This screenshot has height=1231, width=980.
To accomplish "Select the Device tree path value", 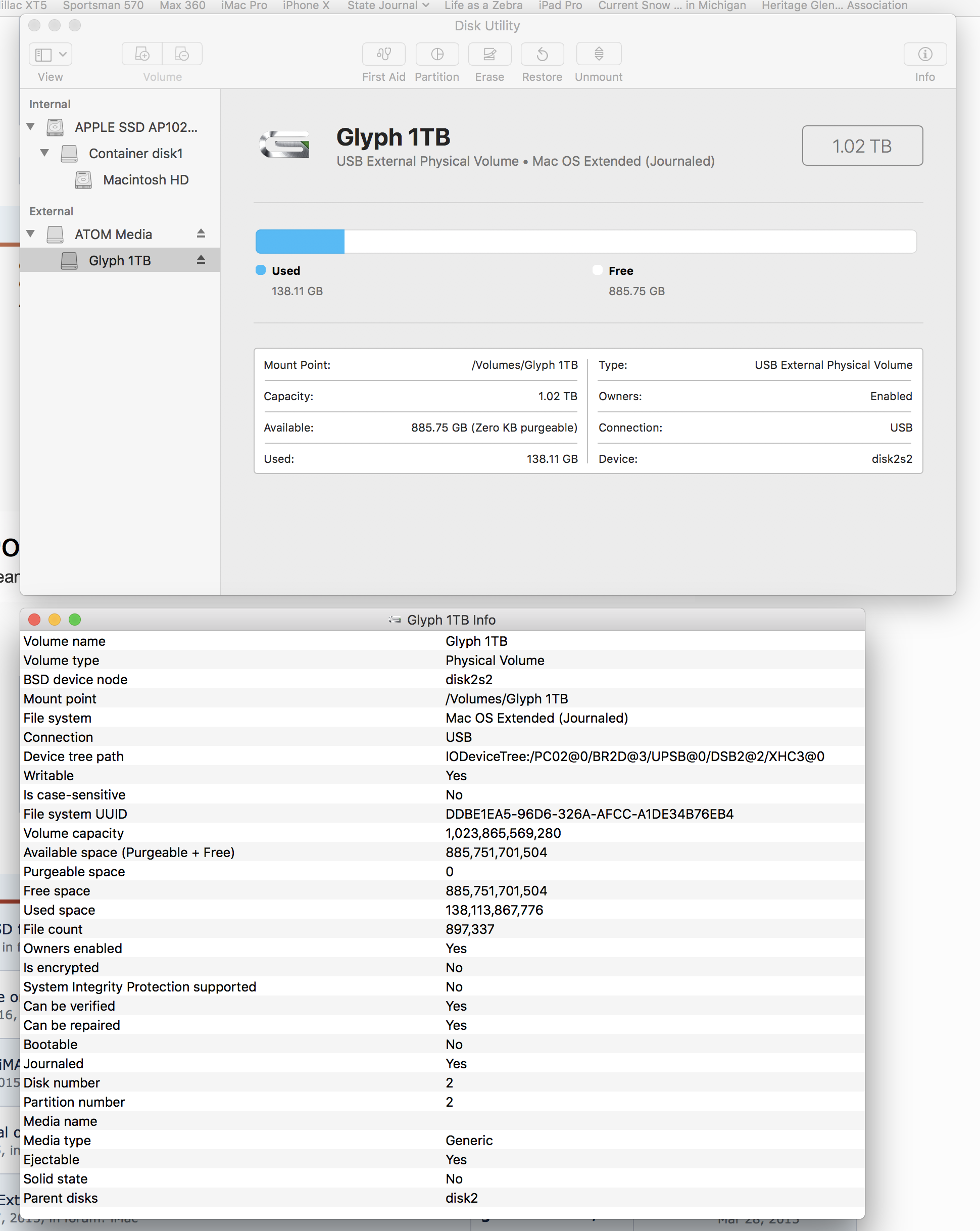I will click(634, 756).
